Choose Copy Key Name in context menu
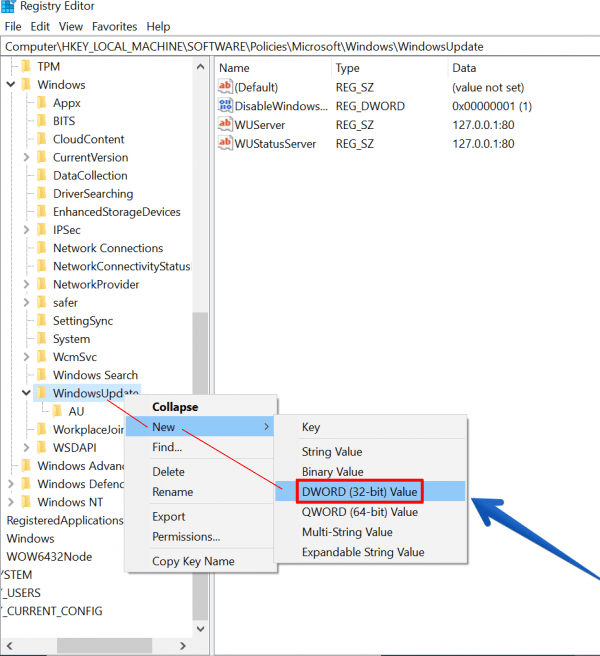The image size is (600, 656). click(x=201, y=561)
